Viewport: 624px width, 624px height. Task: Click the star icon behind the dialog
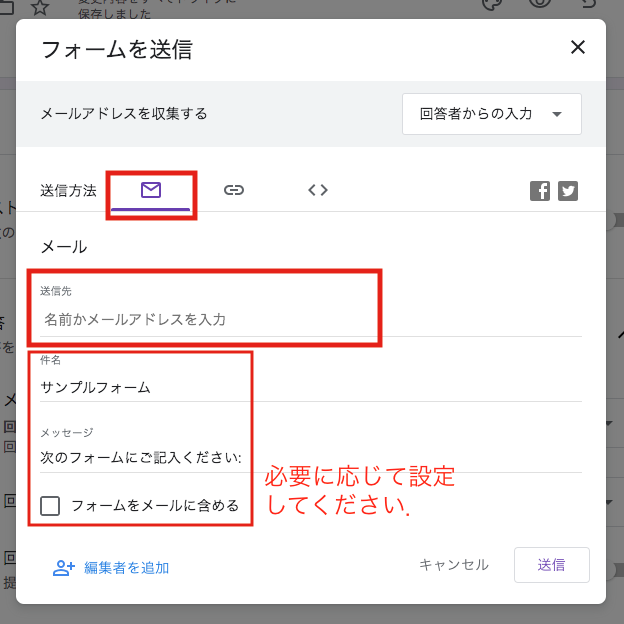[40, 8]
